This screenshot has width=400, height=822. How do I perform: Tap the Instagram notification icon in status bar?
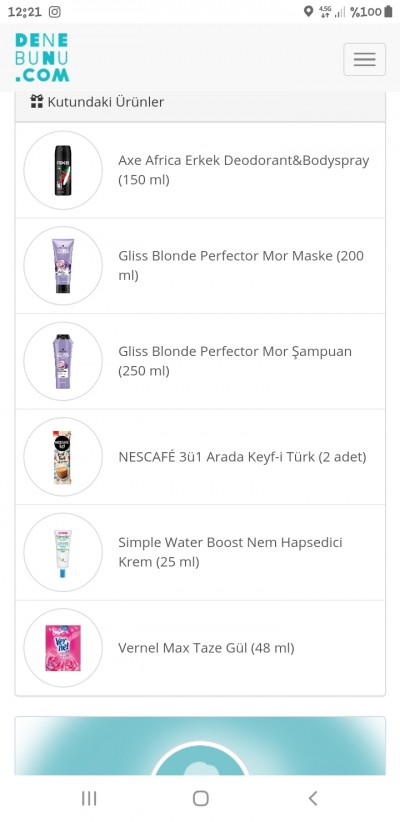coord(55,12)
